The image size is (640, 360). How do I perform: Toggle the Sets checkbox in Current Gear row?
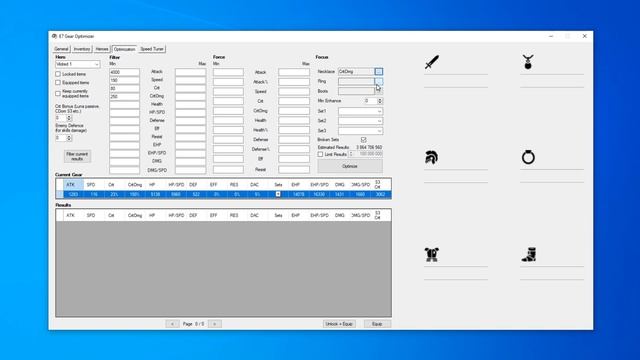278,194
